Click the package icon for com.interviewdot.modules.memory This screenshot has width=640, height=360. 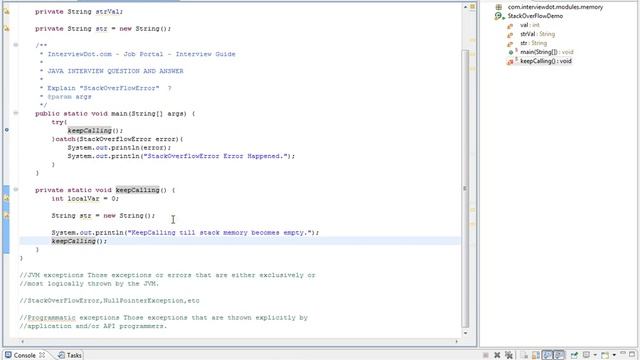[x=498, y=7]
